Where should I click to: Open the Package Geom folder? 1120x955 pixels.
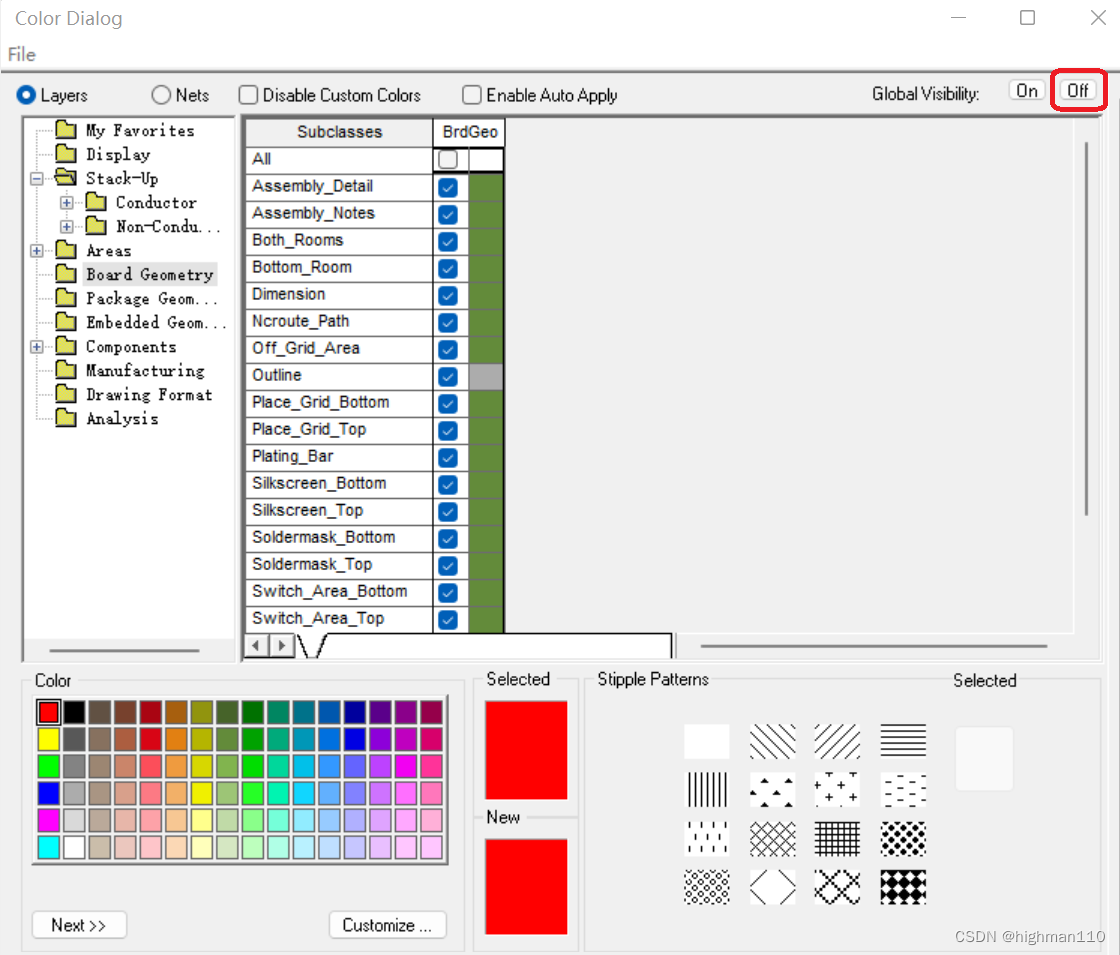(136, 299)
